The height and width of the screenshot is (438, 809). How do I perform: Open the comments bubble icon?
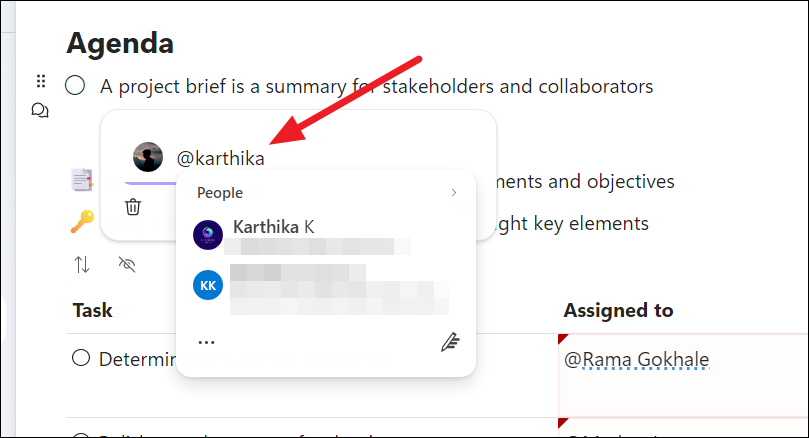[x=40, y=110]
